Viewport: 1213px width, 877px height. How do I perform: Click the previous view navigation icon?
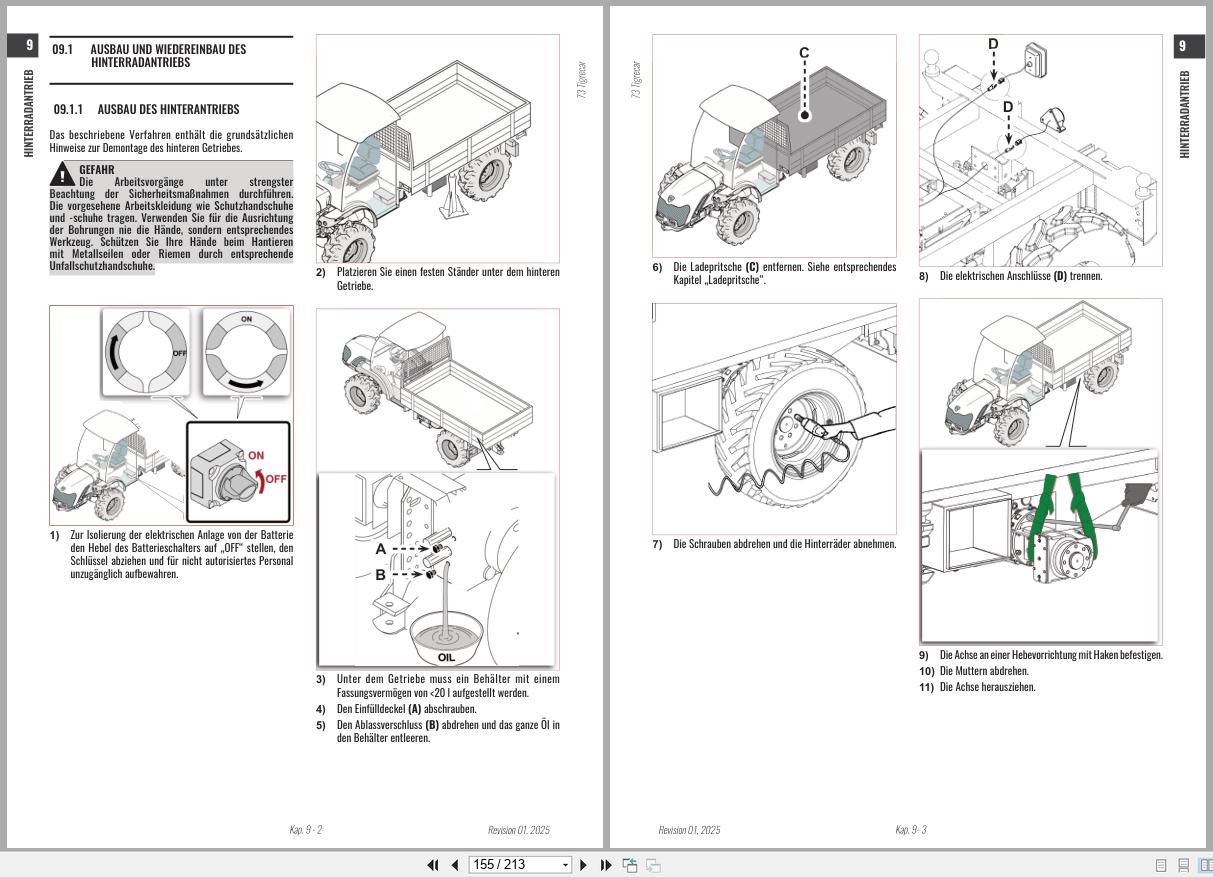pyautogui.click(x=630, y=865)
